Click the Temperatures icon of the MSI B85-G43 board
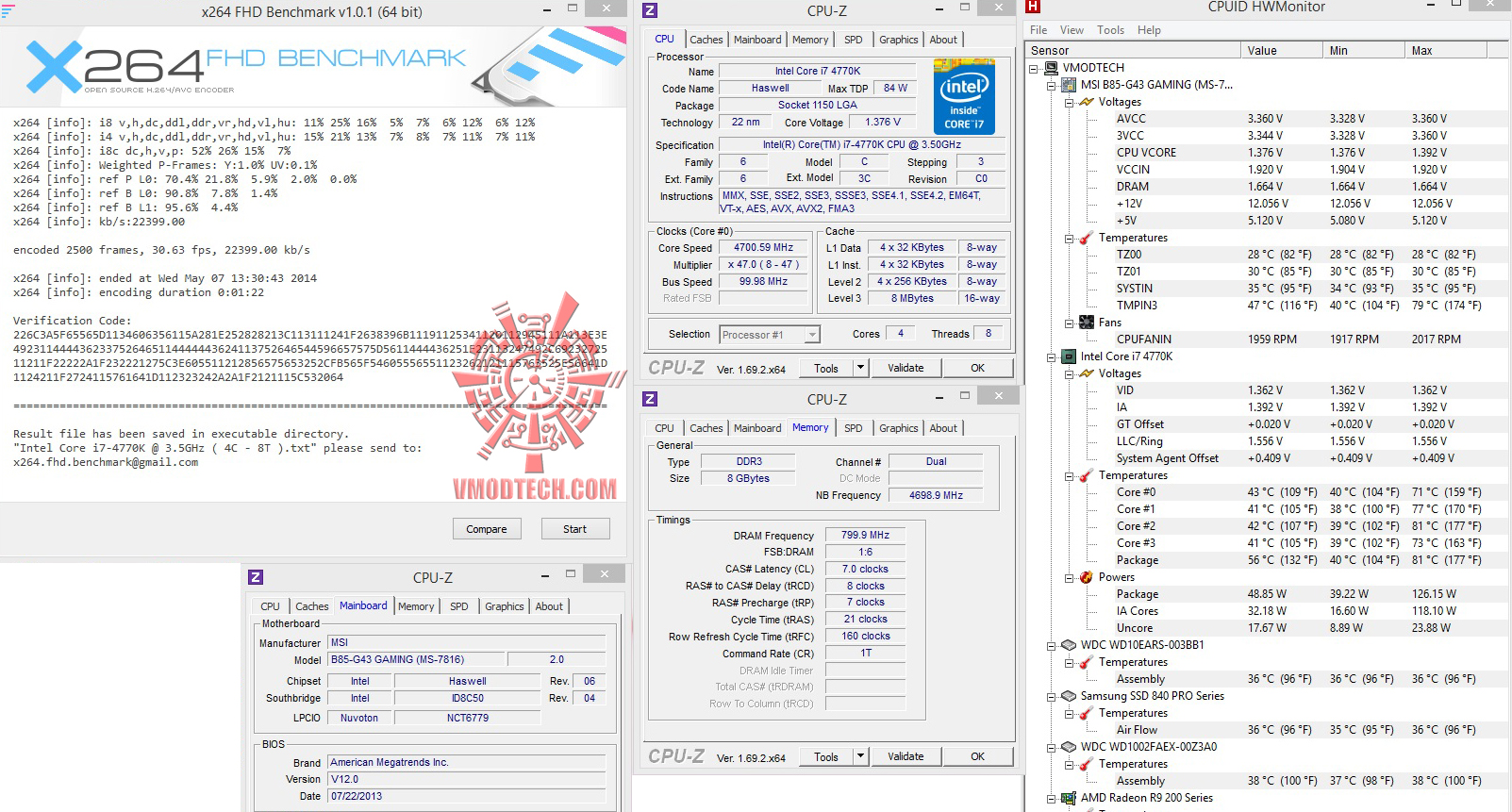 (1087, 238)
